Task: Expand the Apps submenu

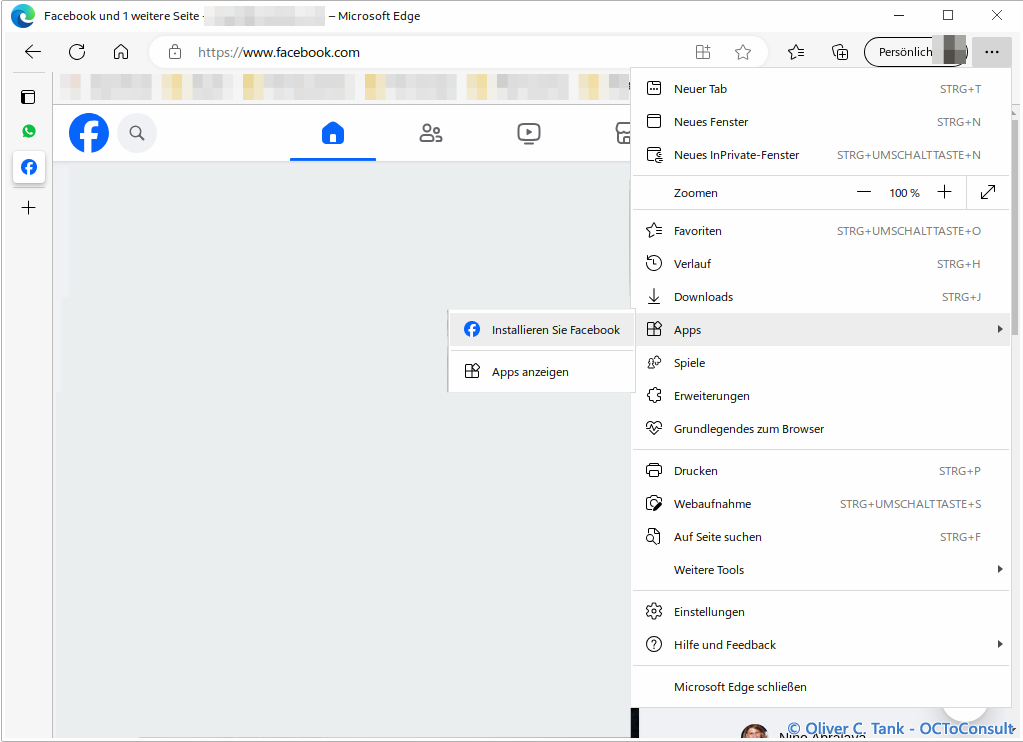Action: pos(821,330)
